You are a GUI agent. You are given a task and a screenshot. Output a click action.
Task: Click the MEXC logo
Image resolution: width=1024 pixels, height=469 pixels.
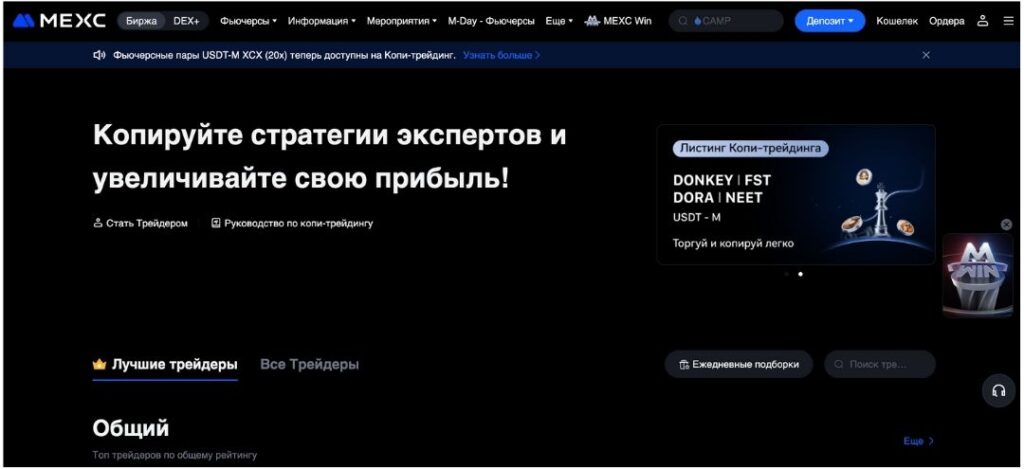tap(59, 21)
